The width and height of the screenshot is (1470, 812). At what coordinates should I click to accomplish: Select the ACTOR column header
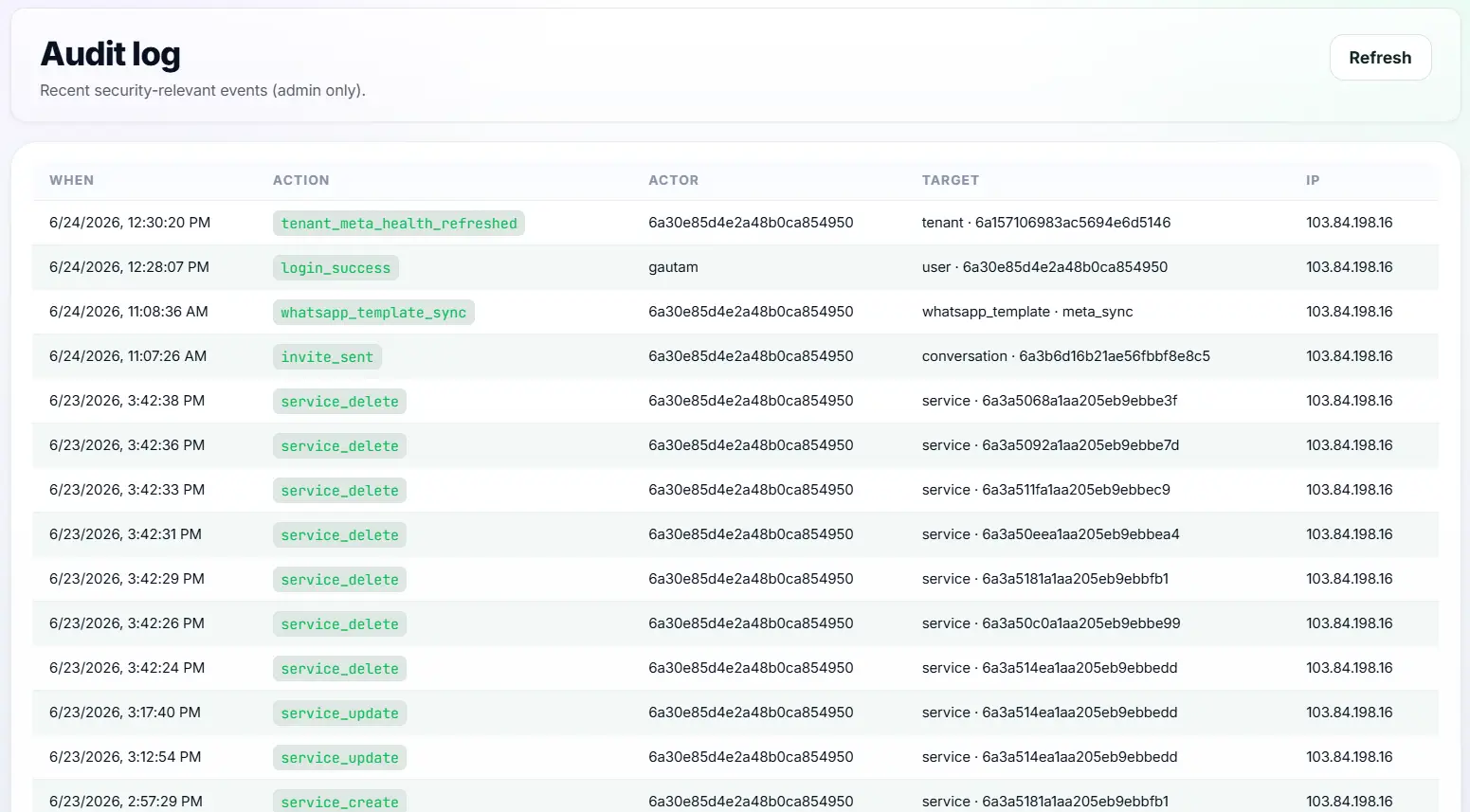[674, 180]
